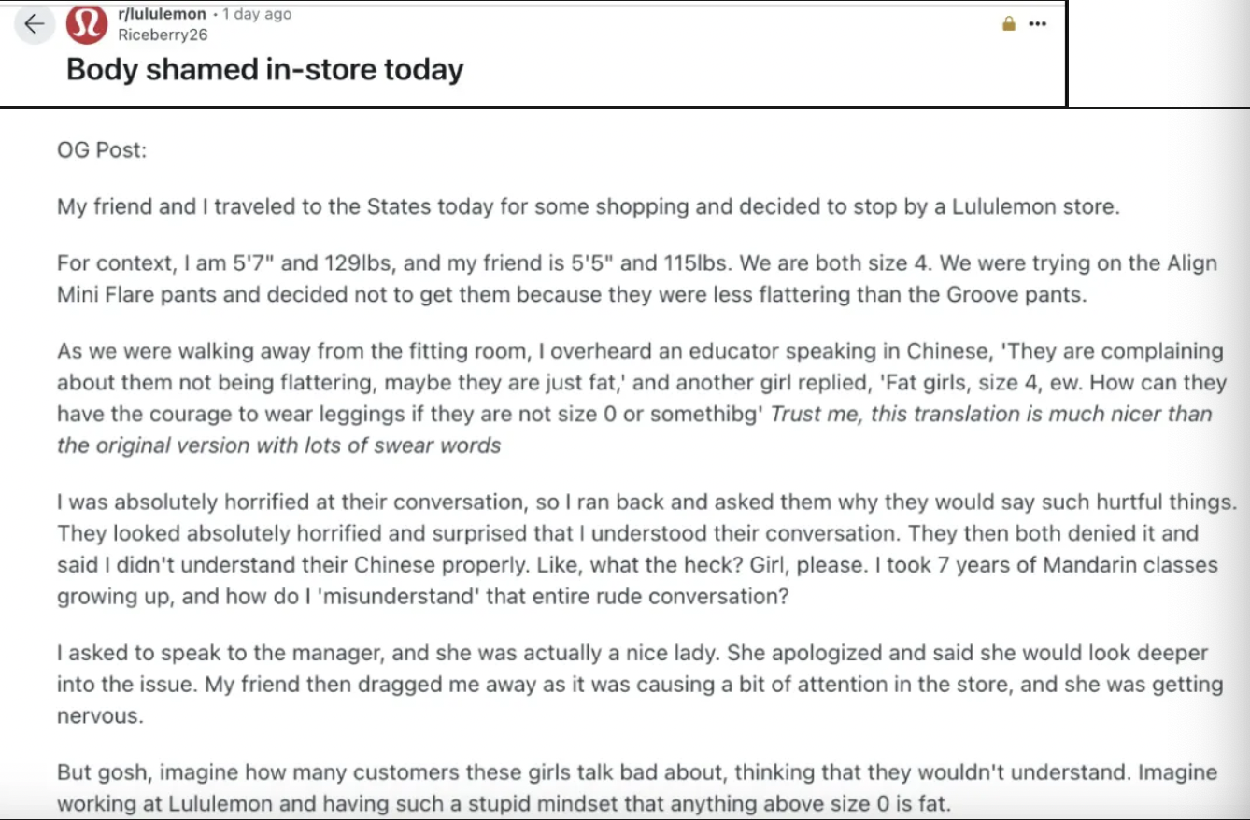Click the 'For context' height and weight paragraph
This screenshot has width=1250, height=820.
pyautogui.click(x=637, y=279)
